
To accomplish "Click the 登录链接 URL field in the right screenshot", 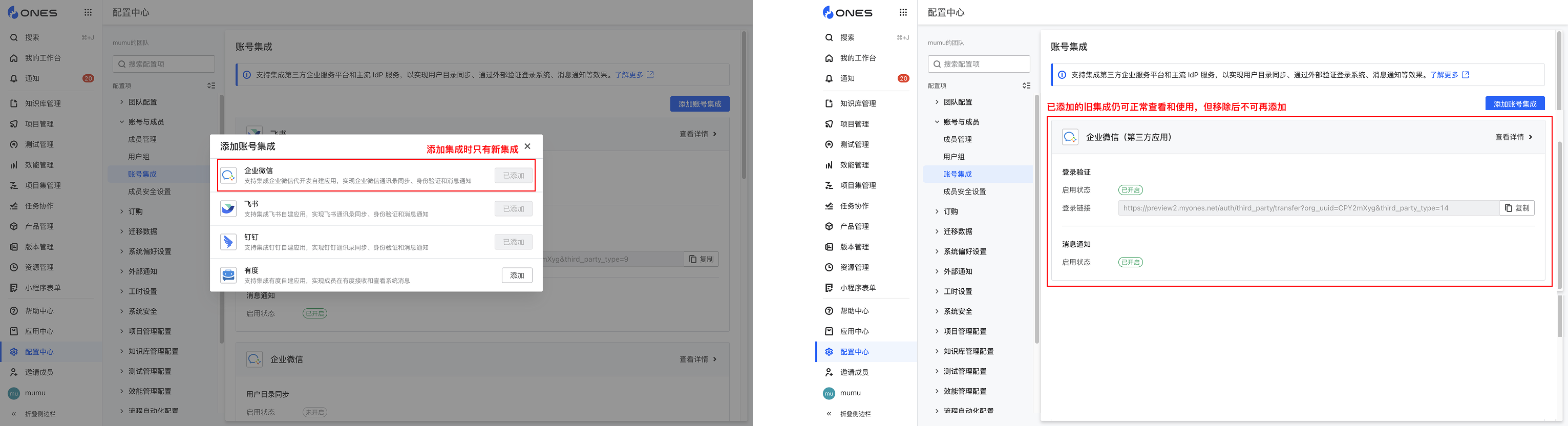I will point(1309,208).
